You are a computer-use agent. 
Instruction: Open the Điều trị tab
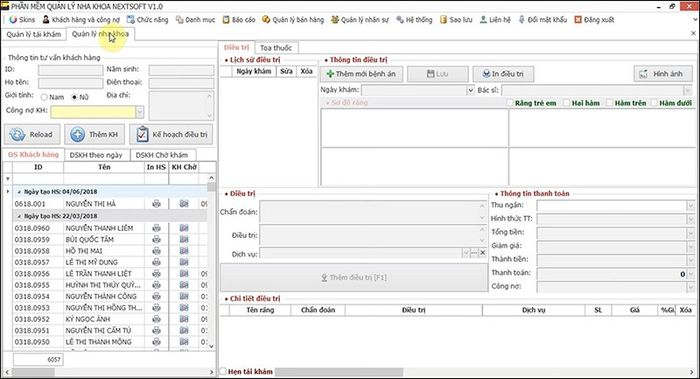pyautogui.click(x=237, y=47)
